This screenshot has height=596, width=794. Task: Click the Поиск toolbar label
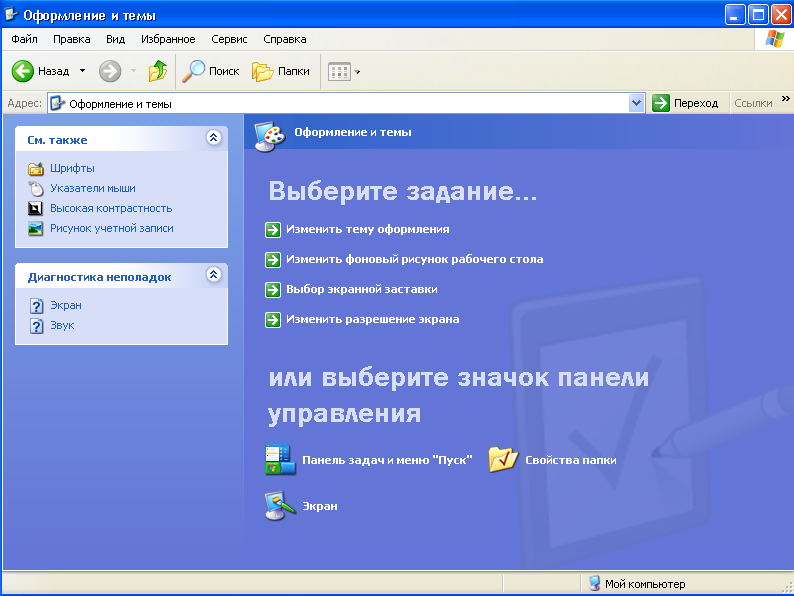click(224, 71)
